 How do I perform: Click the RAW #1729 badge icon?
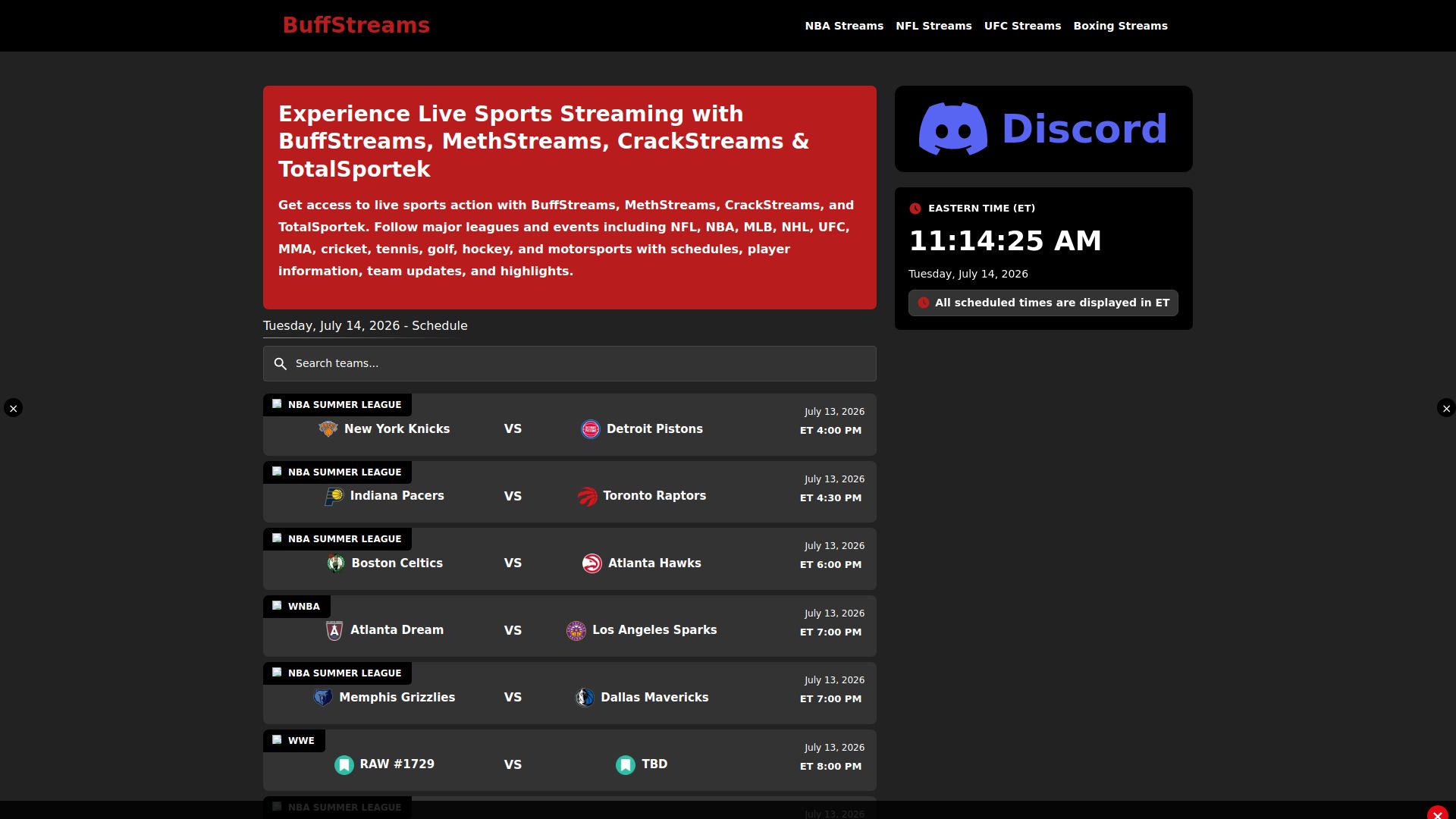[344, 764]
